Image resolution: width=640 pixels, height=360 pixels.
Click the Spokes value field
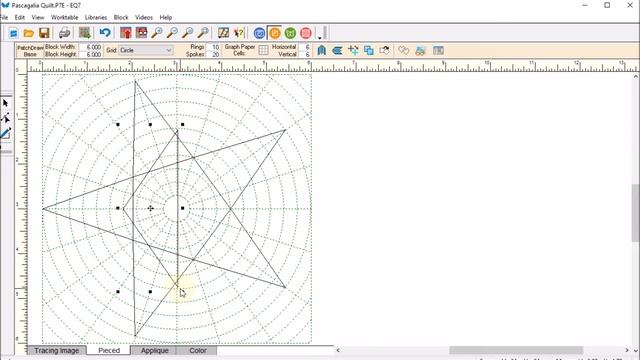213,54
